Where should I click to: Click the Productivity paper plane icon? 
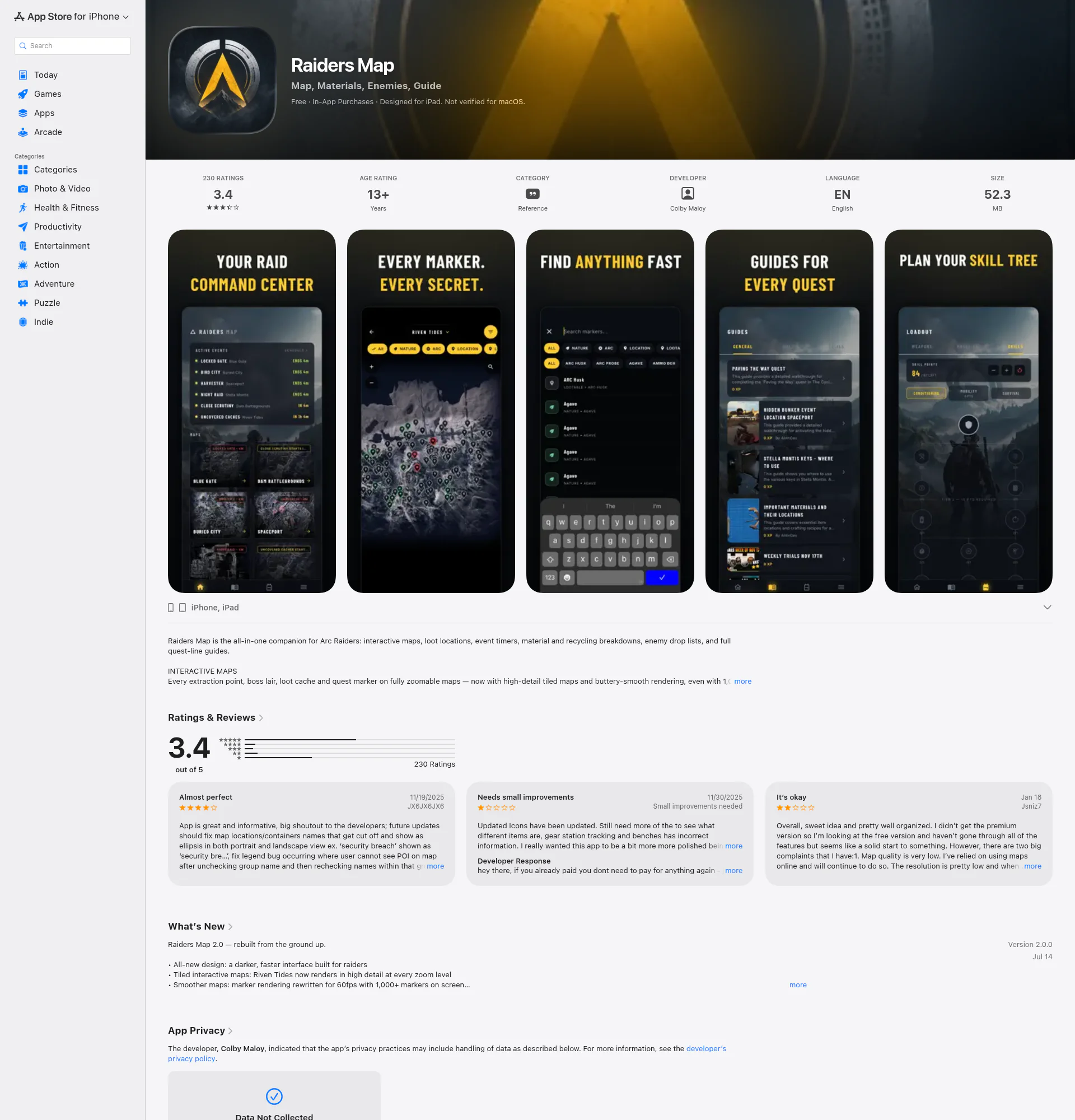tap(23, 227)
